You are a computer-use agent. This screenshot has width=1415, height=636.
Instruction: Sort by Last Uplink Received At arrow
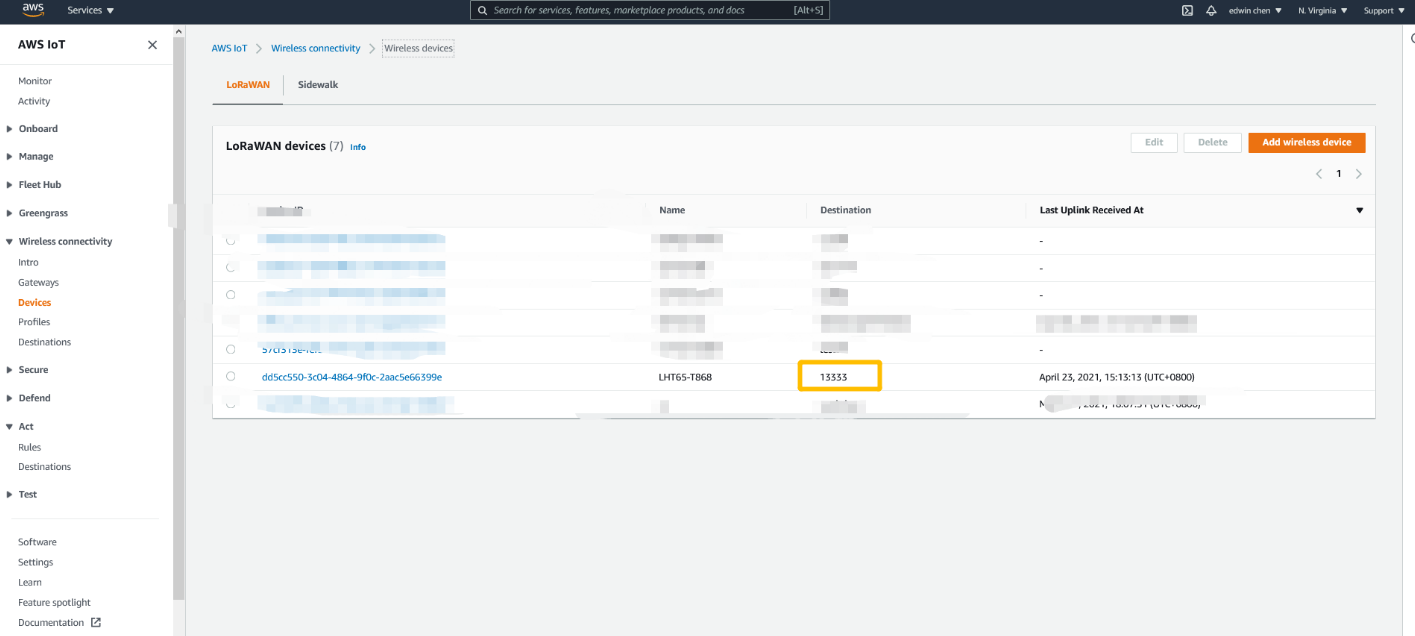coord(1359,210)
